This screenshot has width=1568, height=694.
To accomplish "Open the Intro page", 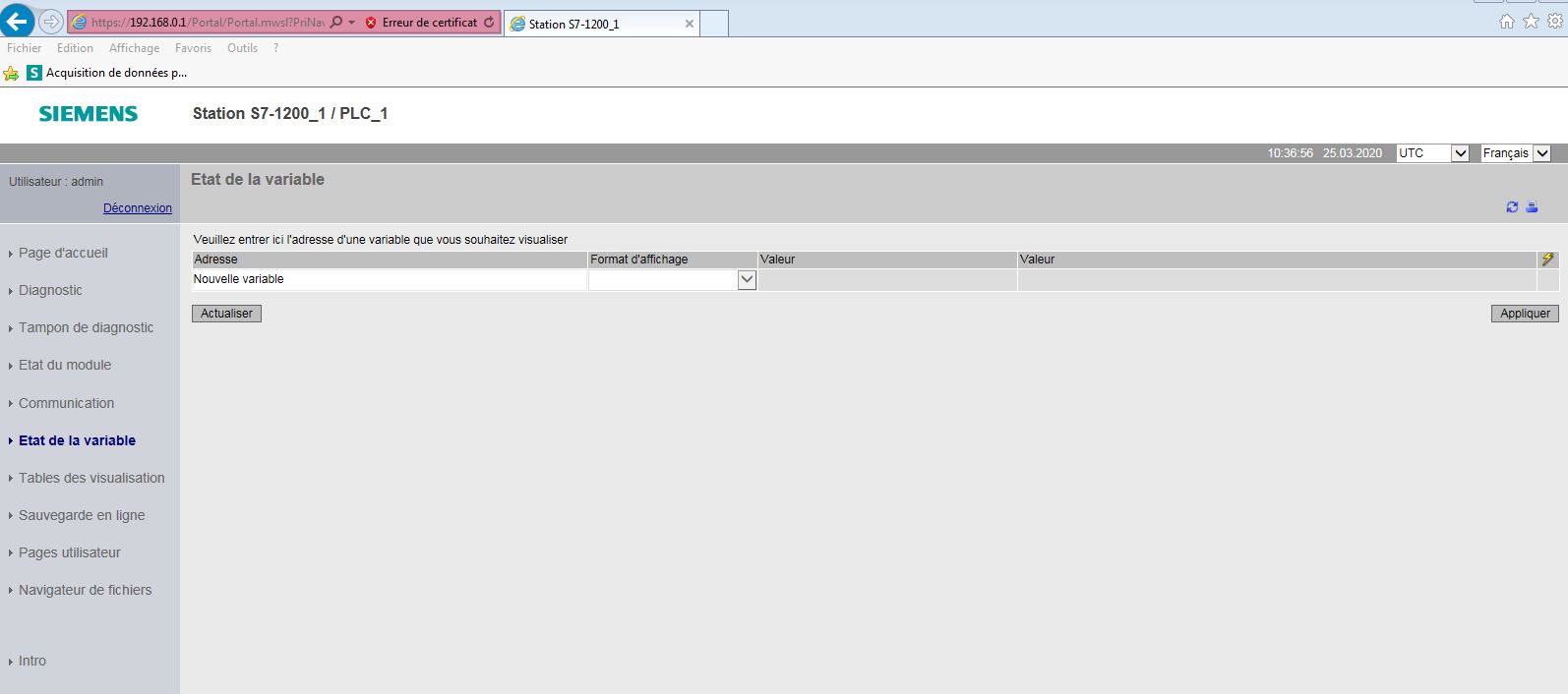I will pos(32,661).
